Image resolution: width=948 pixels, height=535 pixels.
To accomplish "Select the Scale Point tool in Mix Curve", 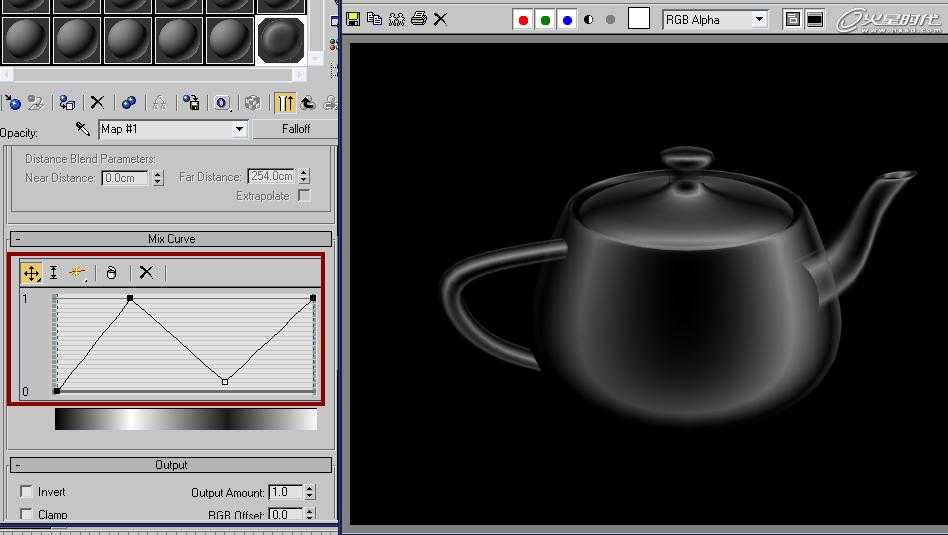I will pyautogui.click(x=53, y=273).
